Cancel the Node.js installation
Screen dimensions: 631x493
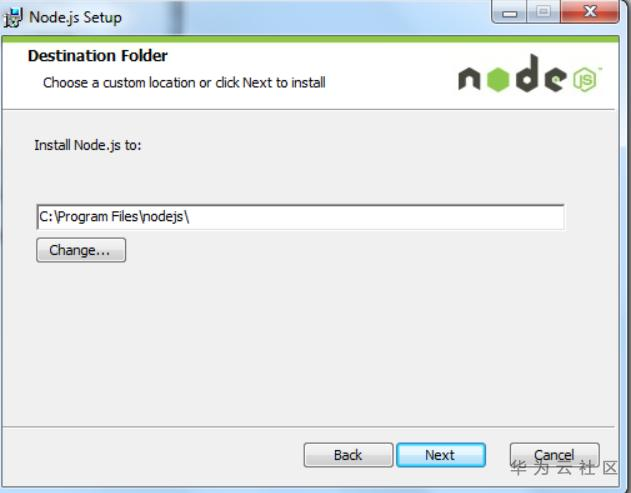(x=554, y=455)
